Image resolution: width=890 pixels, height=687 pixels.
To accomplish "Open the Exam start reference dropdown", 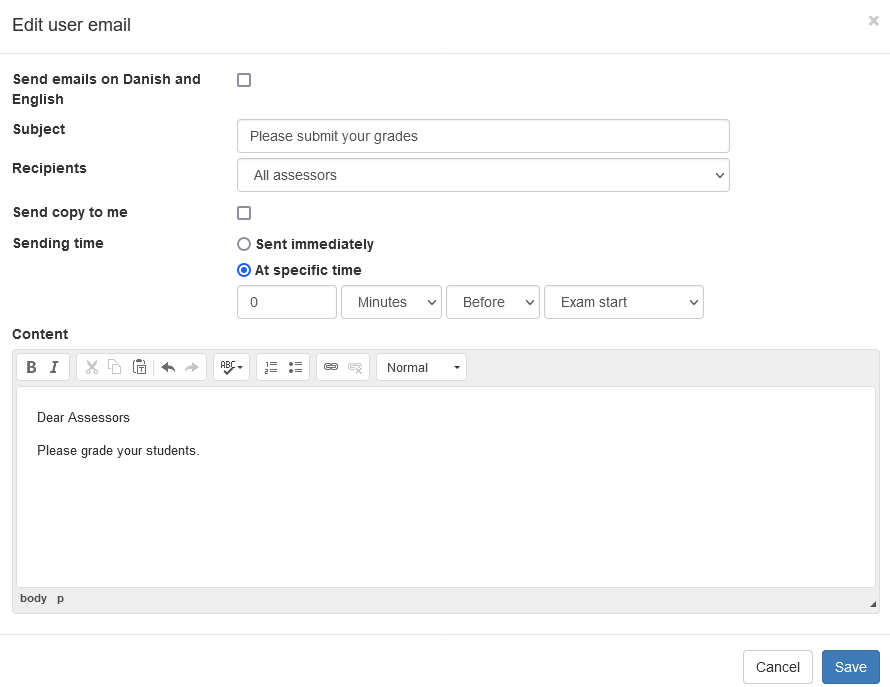I will click(624, 302).
